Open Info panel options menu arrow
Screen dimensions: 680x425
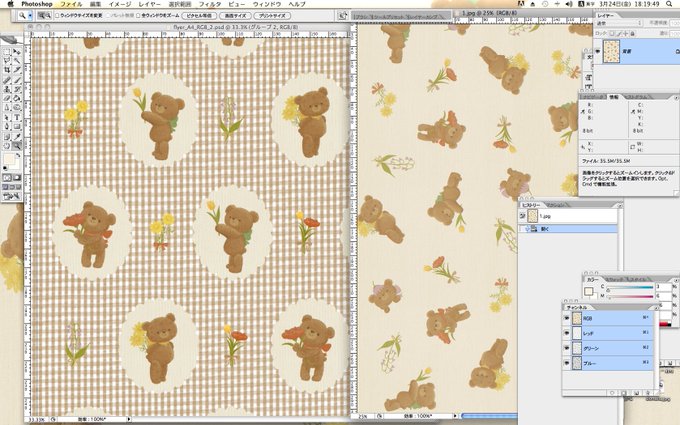click(x=676, y=98)
